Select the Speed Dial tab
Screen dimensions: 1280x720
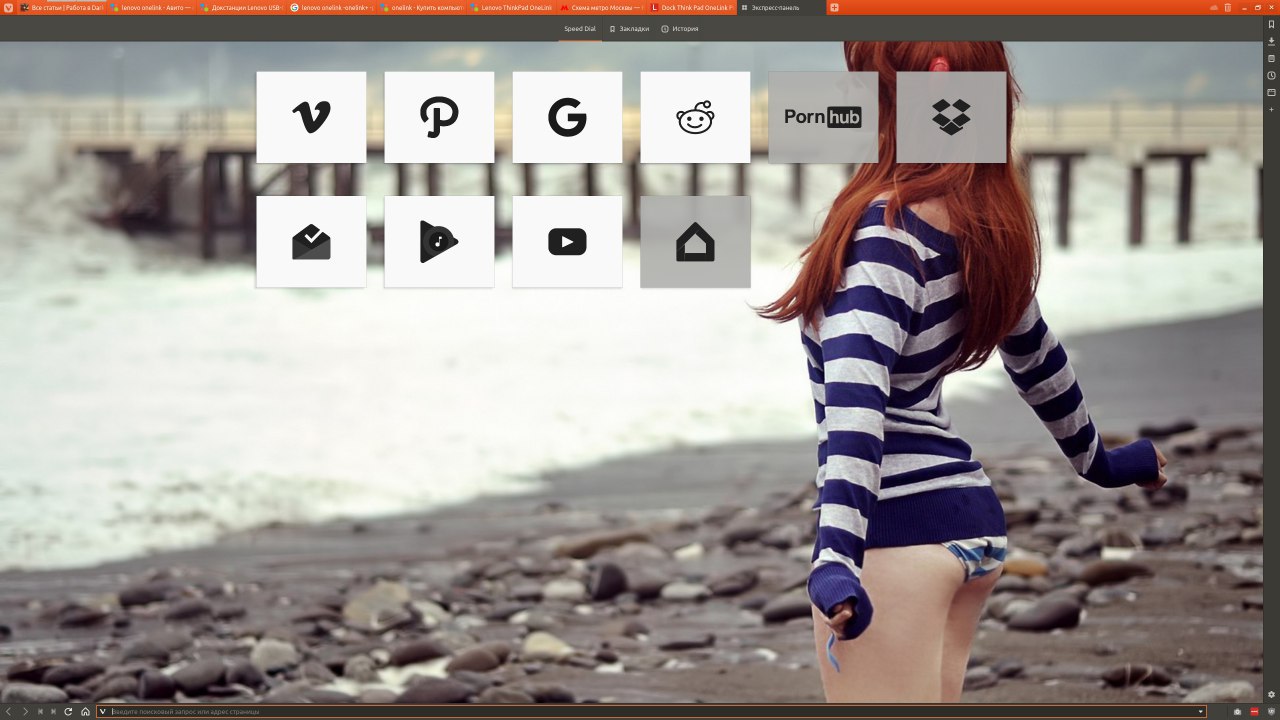click(x=580, y=29)
